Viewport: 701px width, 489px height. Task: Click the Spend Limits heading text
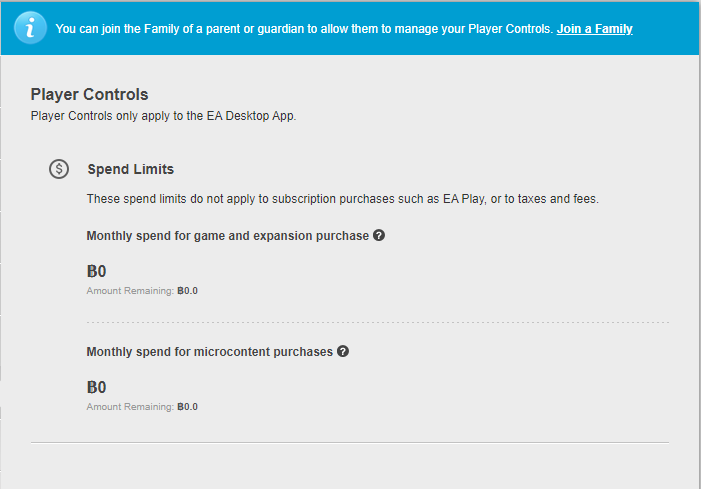point(130,170)
